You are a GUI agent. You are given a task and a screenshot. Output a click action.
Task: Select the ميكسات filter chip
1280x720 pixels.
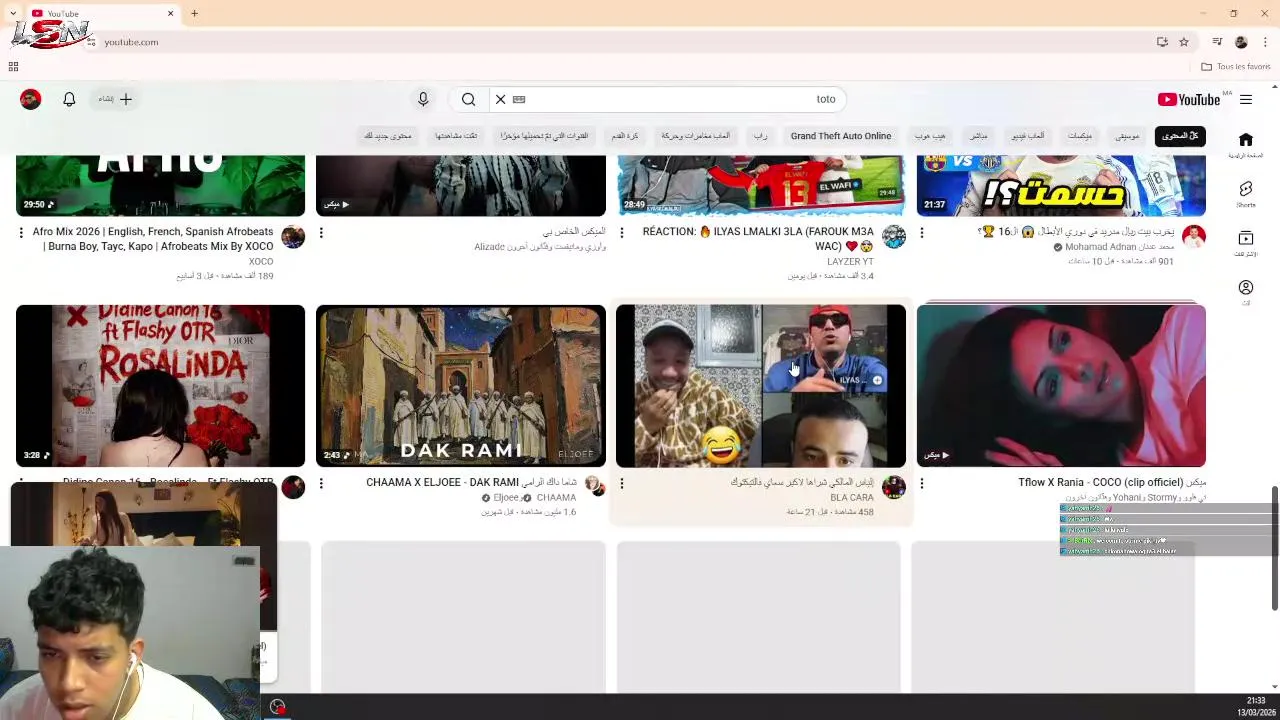point(1080,136)
